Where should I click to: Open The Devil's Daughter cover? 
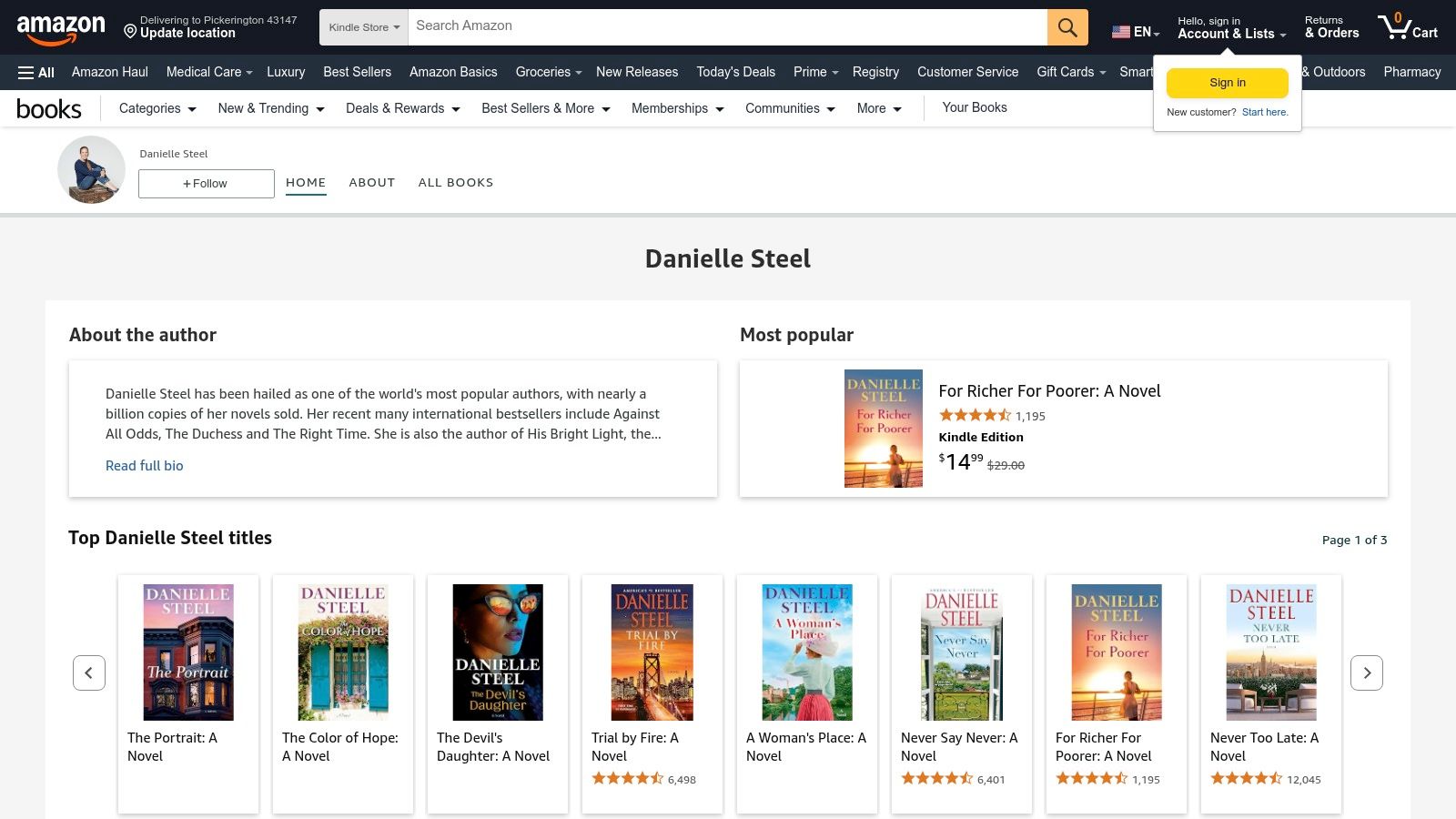[498, 652]
